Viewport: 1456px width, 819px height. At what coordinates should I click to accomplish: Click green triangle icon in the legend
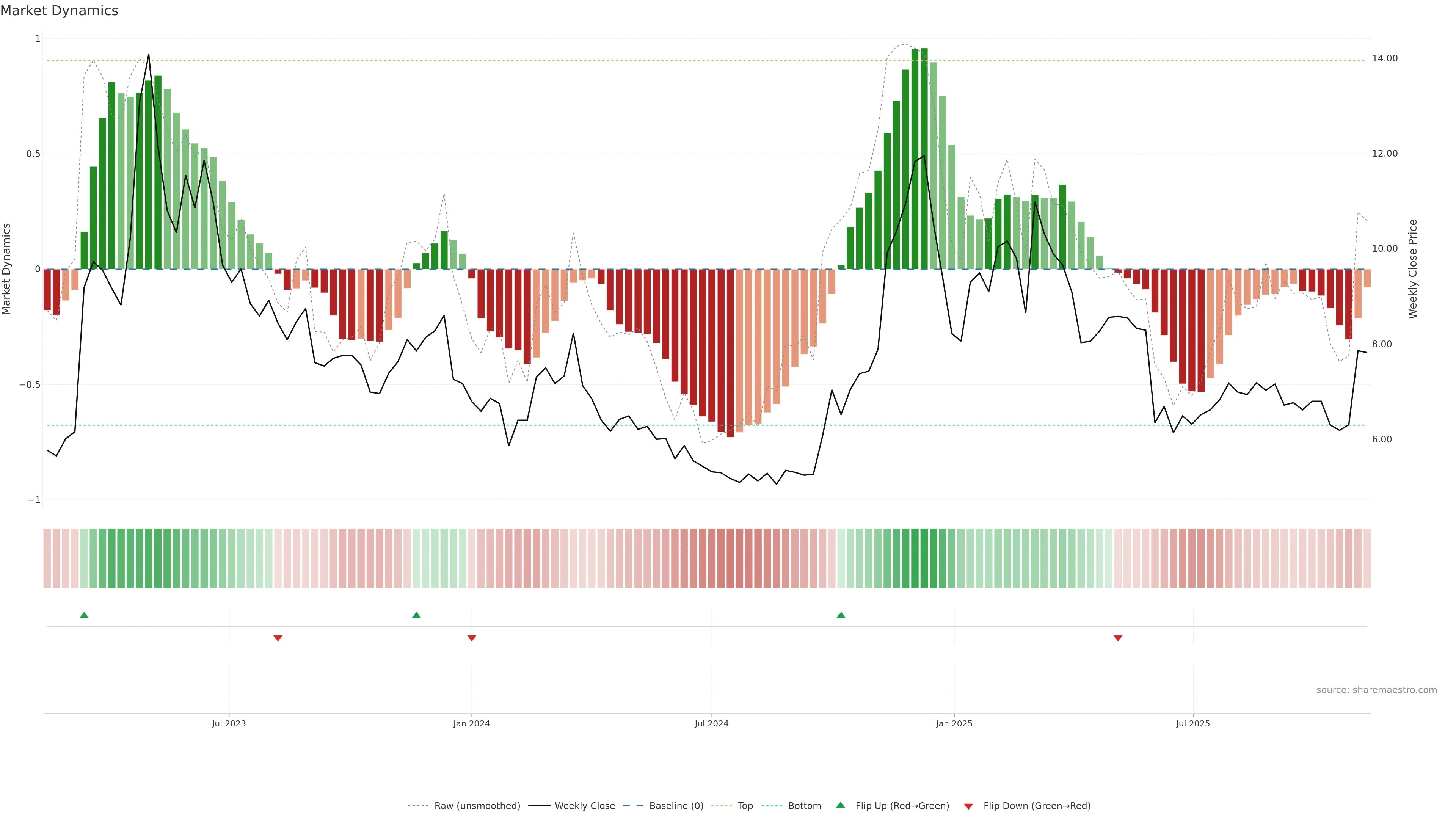[x=841, y=805]
